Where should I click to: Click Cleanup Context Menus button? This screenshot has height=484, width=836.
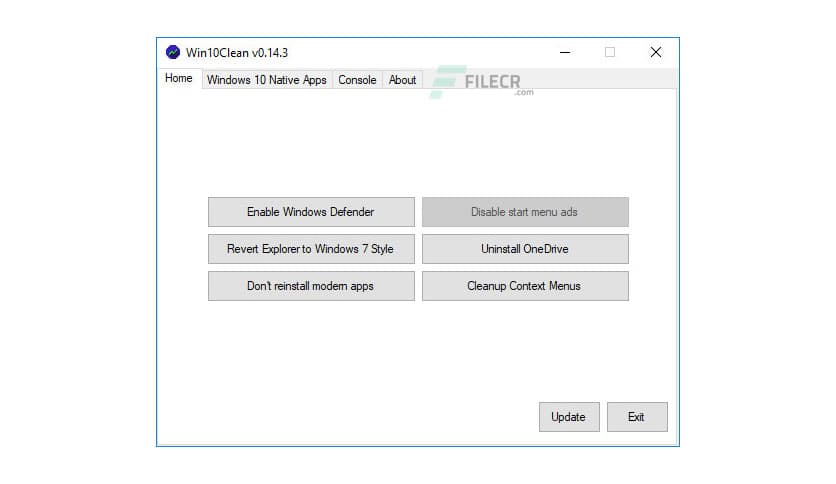525,286
